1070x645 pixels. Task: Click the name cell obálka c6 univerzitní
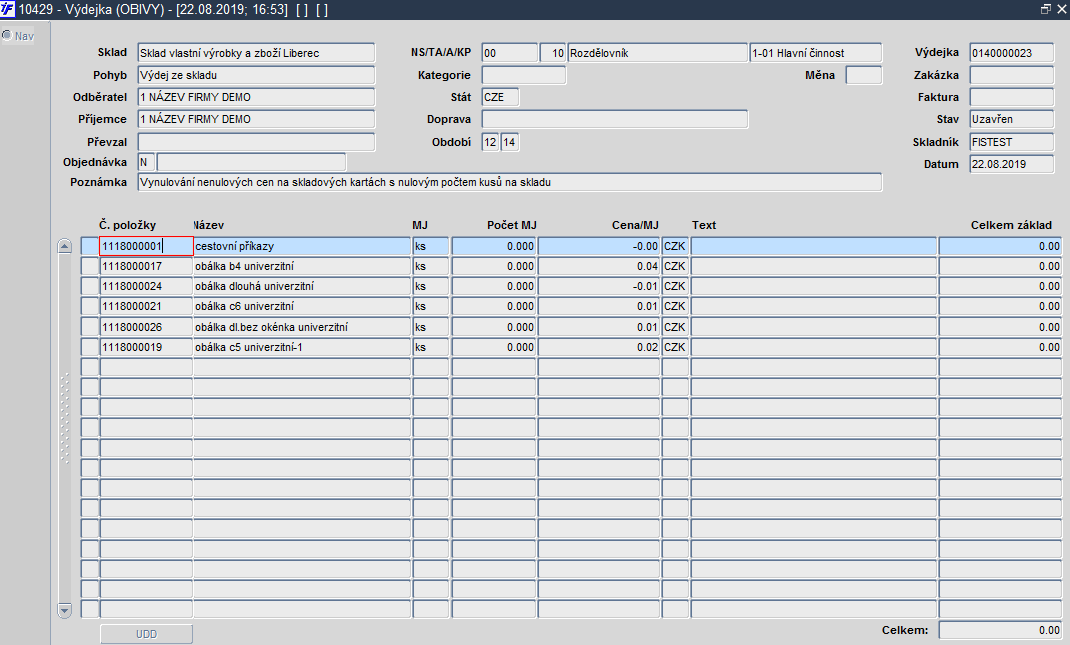(302, 306)
